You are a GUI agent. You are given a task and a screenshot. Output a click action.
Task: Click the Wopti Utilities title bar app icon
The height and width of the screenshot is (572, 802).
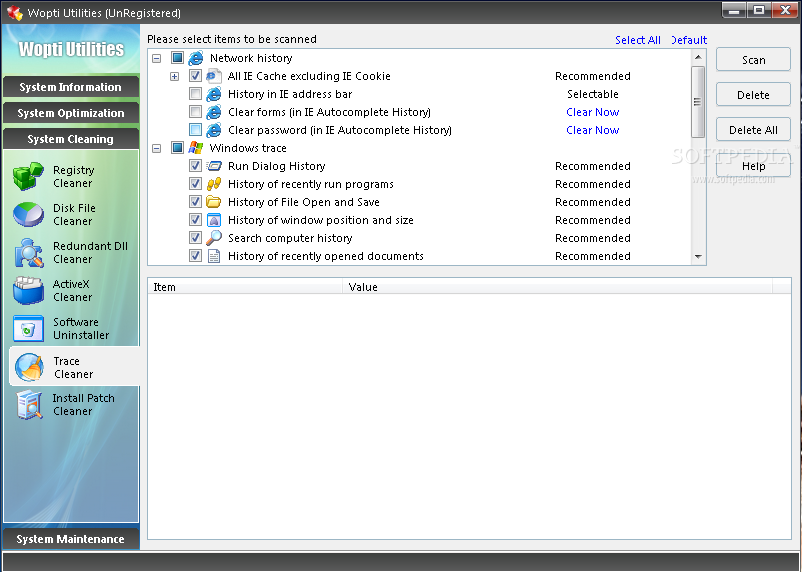(x=14, y=13)
